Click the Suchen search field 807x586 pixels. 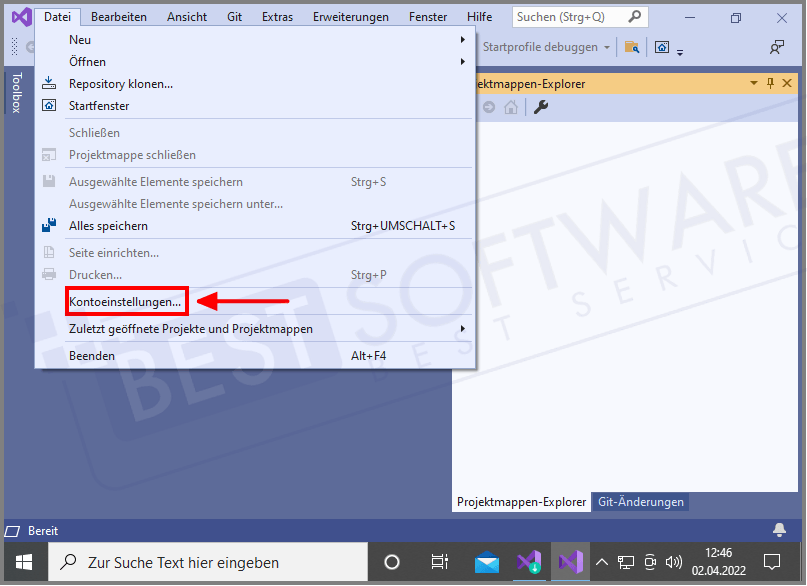[x=570, y=16]
